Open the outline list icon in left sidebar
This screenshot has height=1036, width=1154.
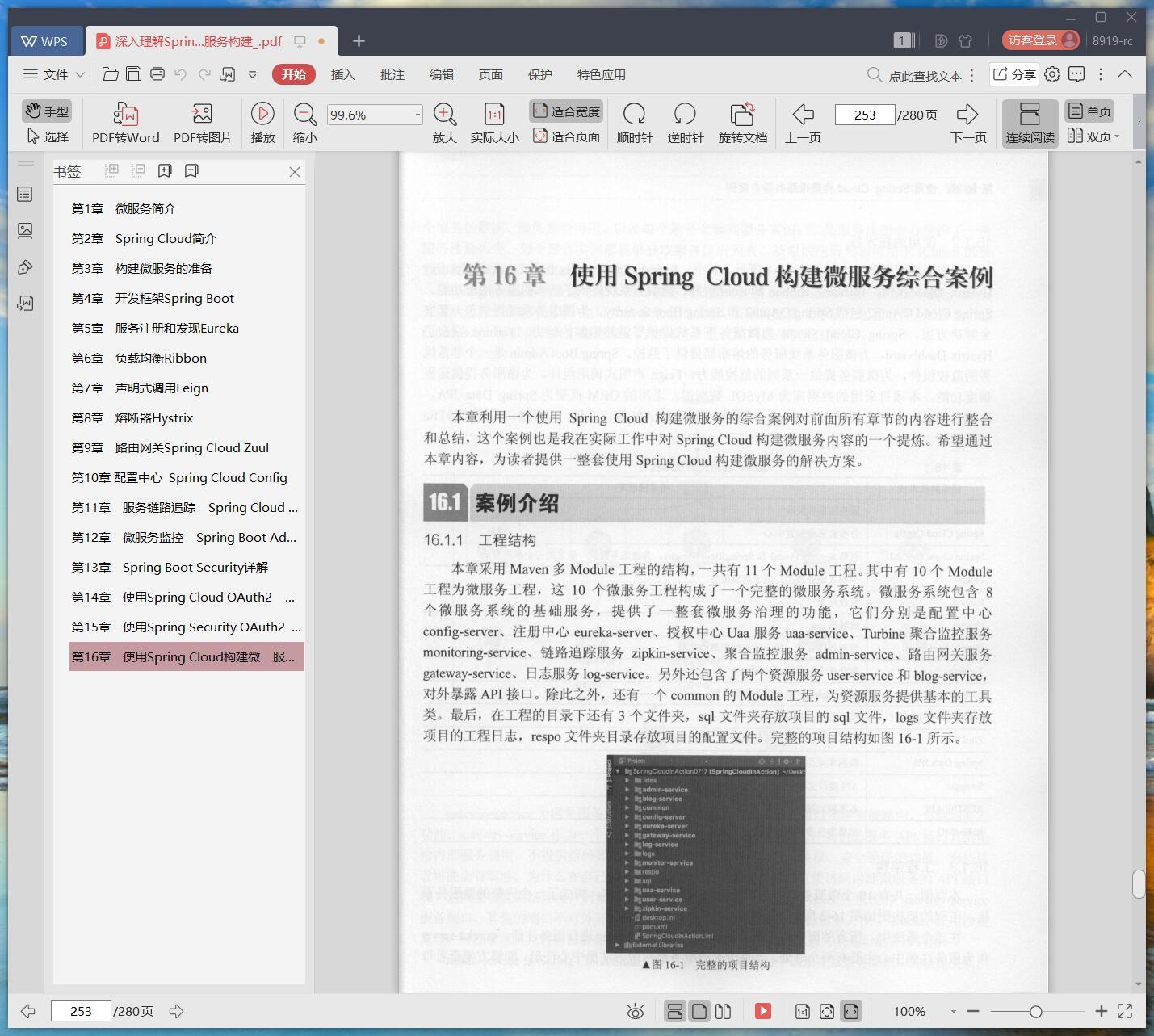(25, 195)
